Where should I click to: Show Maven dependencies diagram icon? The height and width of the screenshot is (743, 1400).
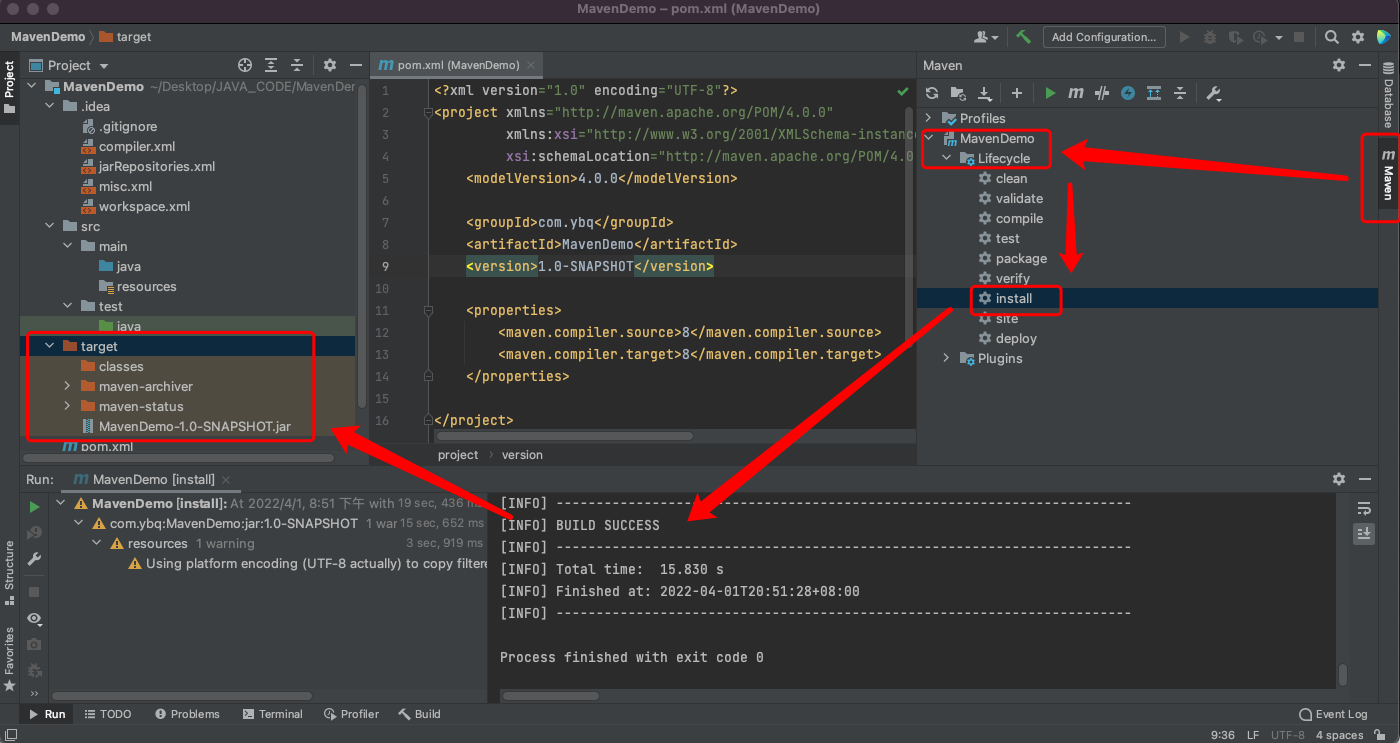[x=1154, y=93]
